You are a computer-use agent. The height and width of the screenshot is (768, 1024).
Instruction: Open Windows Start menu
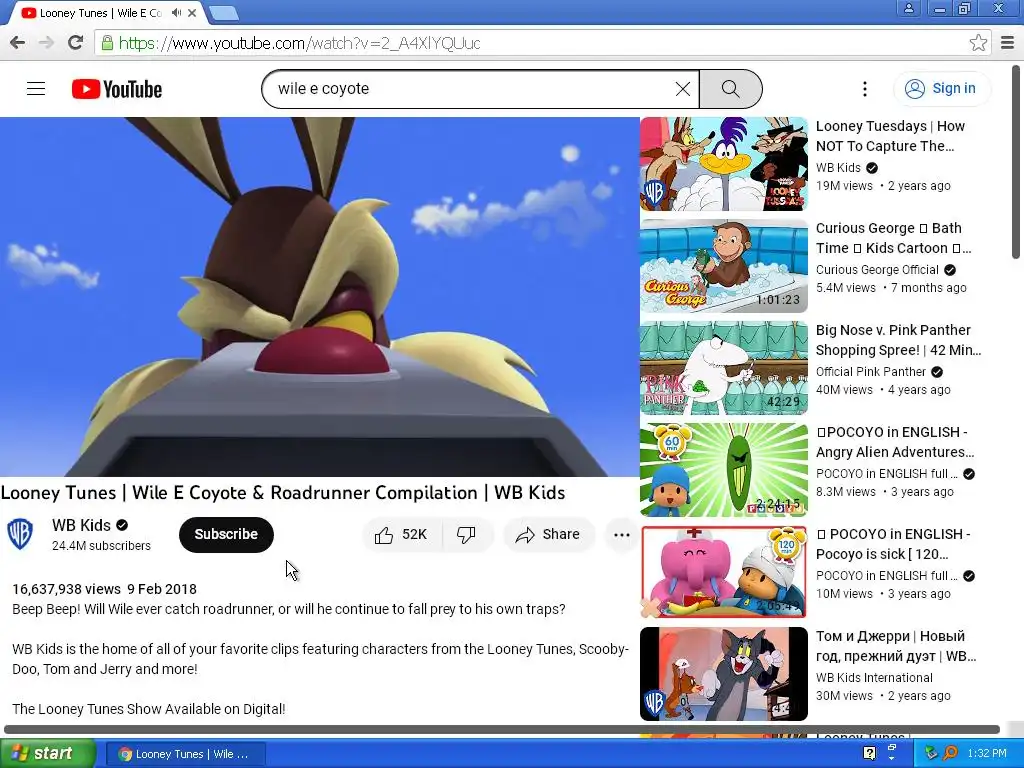click(47, 754)
